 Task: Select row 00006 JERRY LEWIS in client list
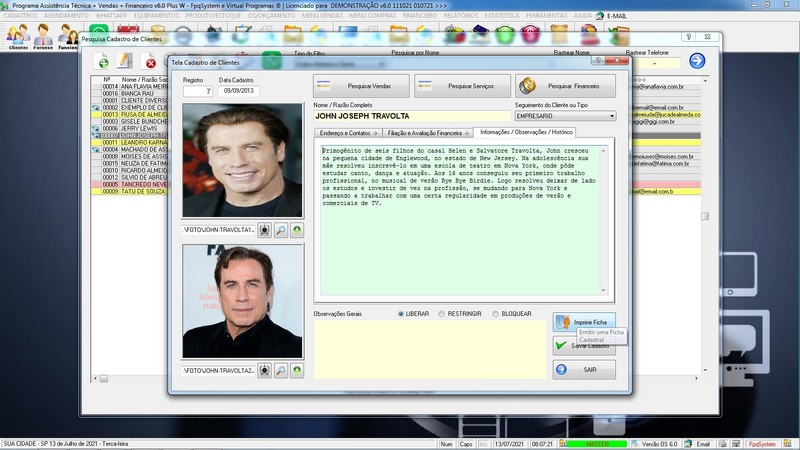point(130,129)
